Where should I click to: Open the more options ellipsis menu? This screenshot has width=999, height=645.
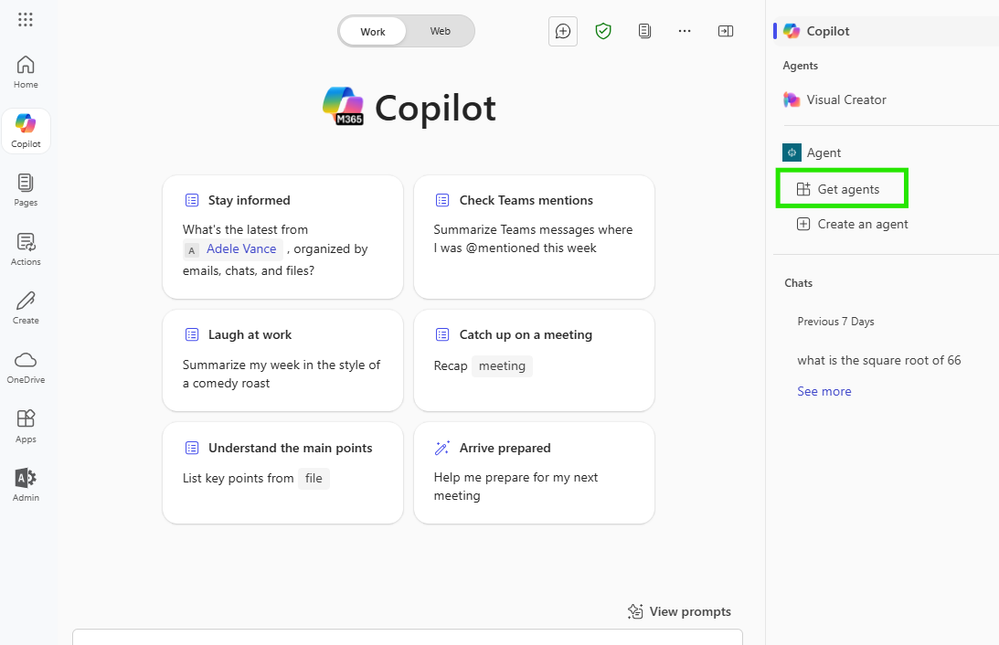(x=685, y=31)
